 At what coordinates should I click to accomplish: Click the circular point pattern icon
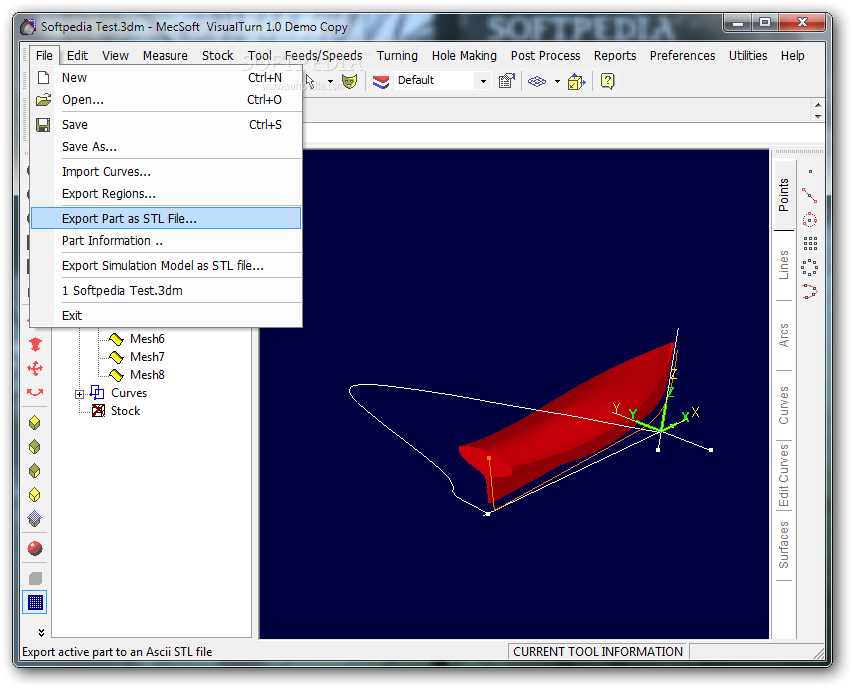click(x=809, y=267)
